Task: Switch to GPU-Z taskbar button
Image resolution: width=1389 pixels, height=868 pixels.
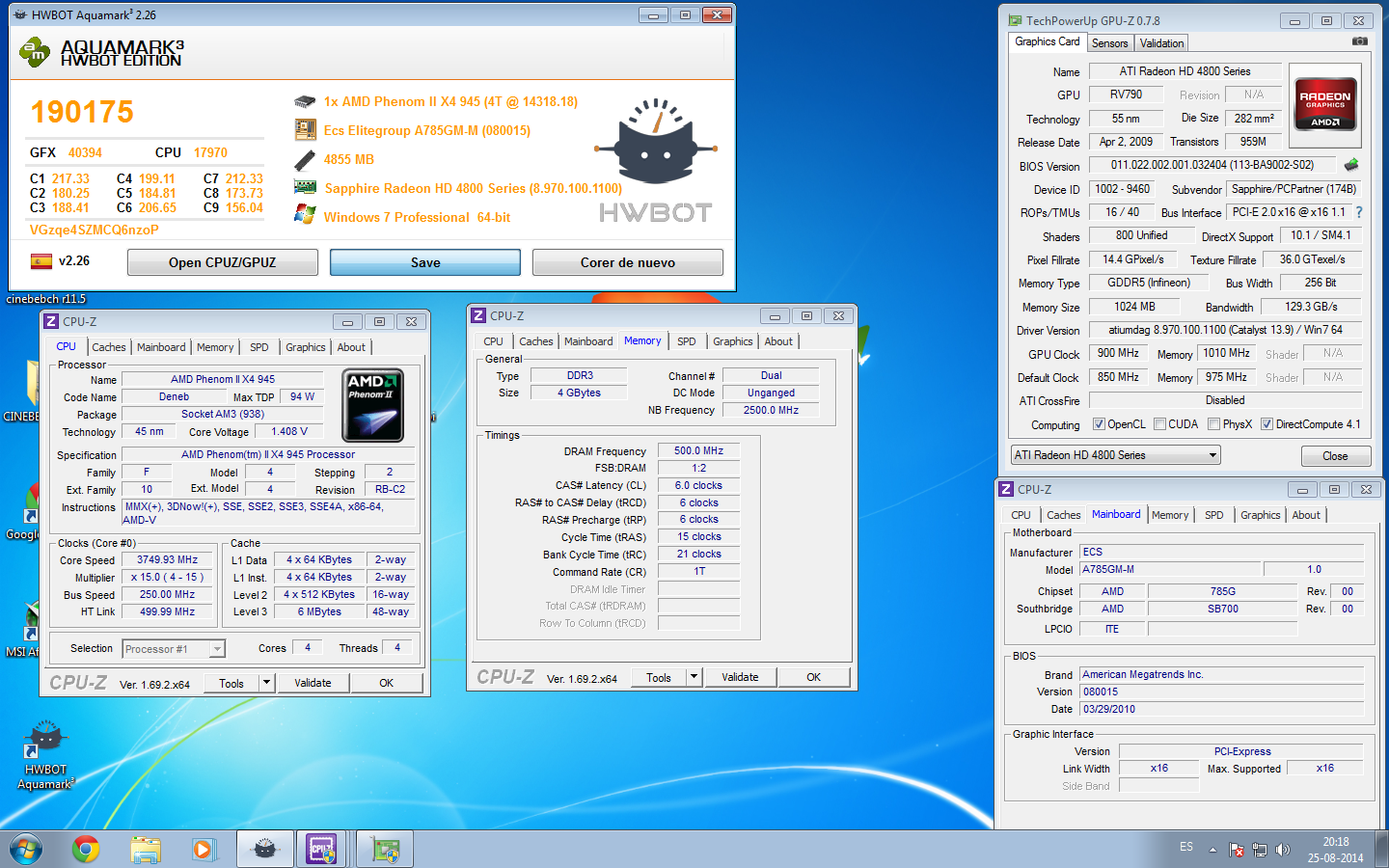Action: 385,850
